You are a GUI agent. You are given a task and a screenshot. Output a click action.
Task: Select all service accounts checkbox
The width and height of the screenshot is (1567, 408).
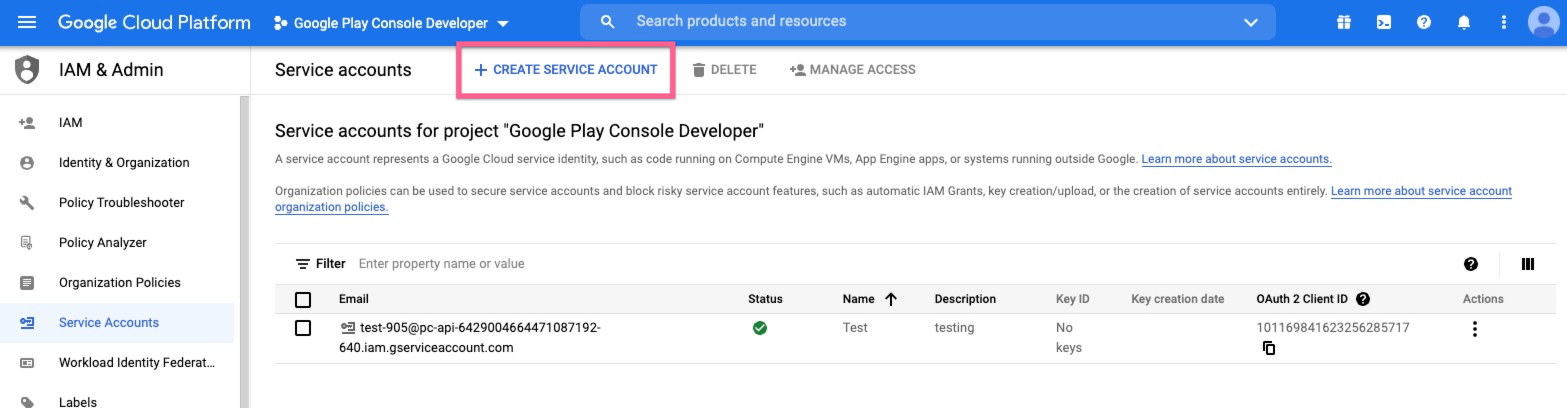pos(303,299)
